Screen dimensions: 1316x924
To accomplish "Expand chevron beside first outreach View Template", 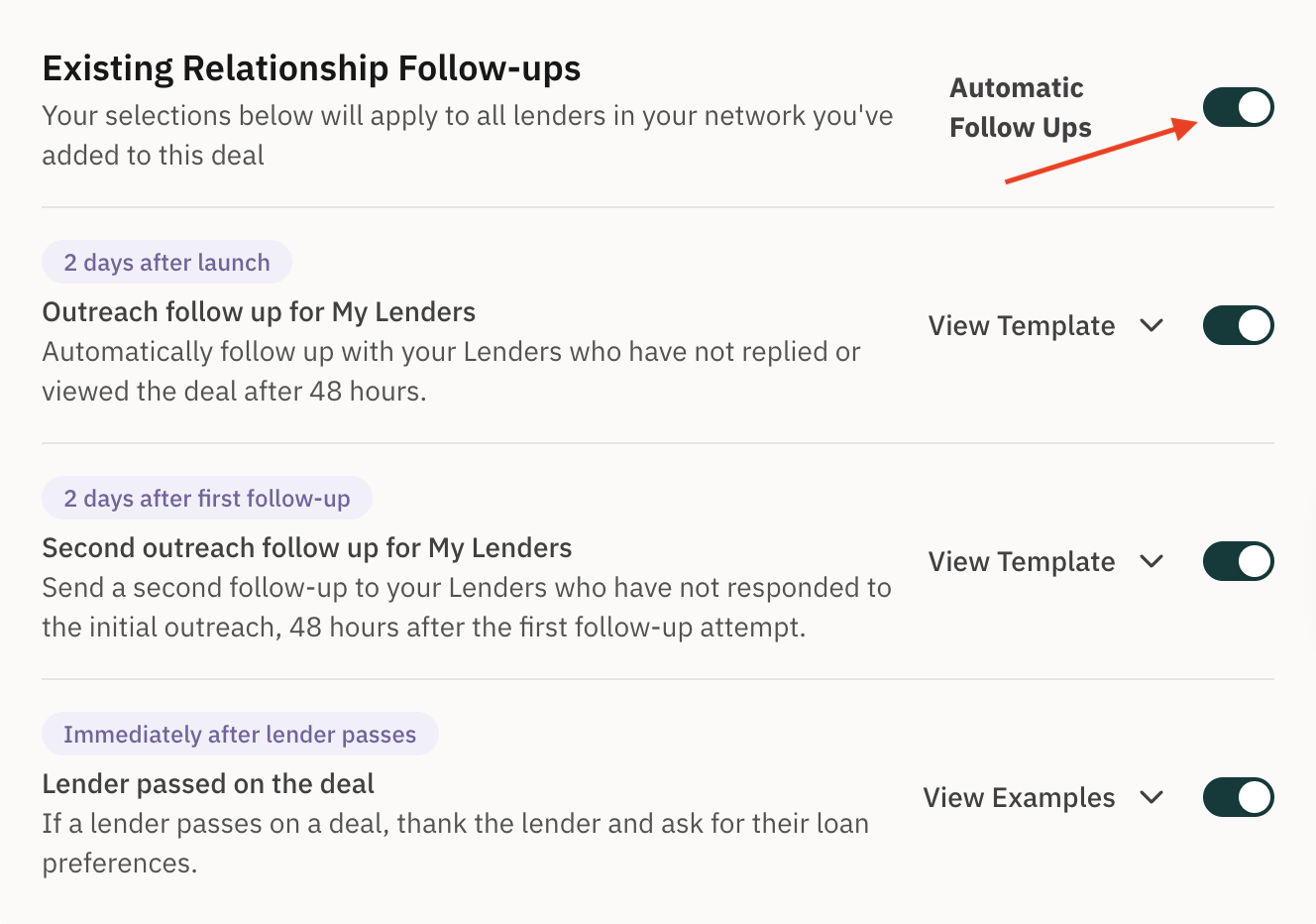I will [x=1151, y=325].
